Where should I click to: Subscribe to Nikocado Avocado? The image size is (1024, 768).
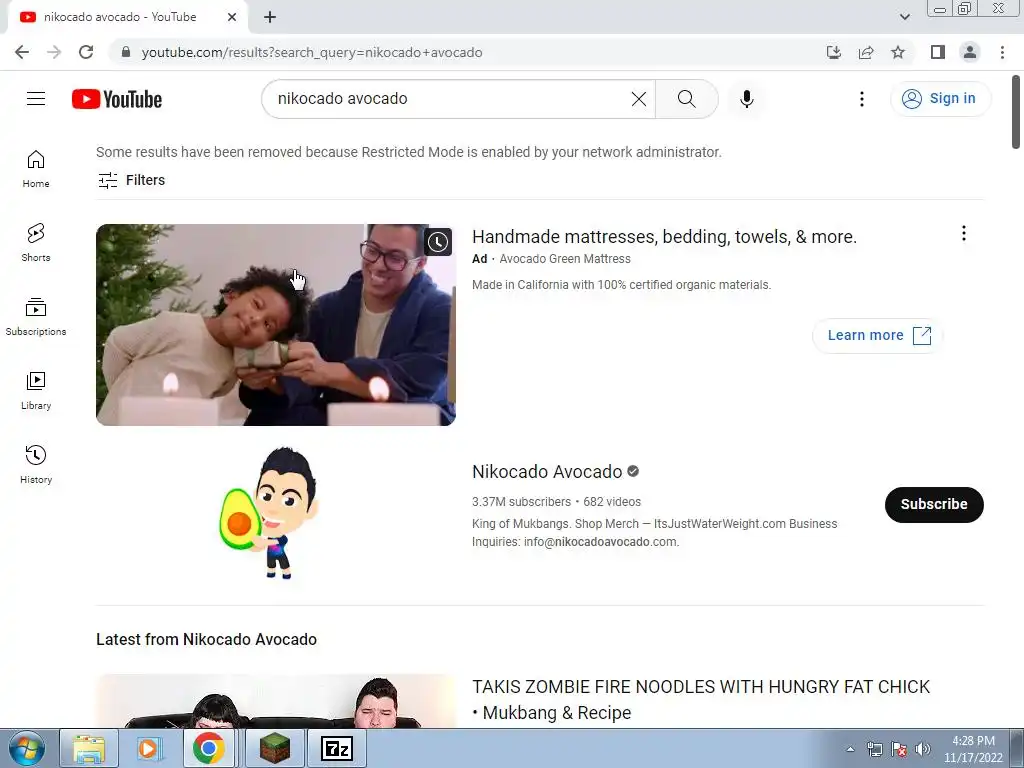pyautogui.click(x=934, y=504)
